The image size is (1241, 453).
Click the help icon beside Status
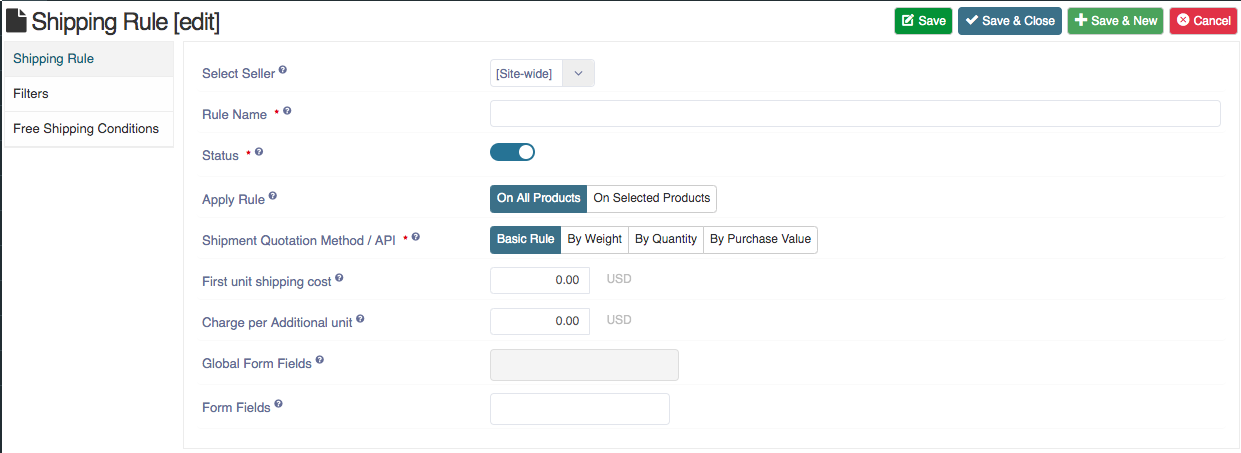pyautogui.click(x=259, y=152)
